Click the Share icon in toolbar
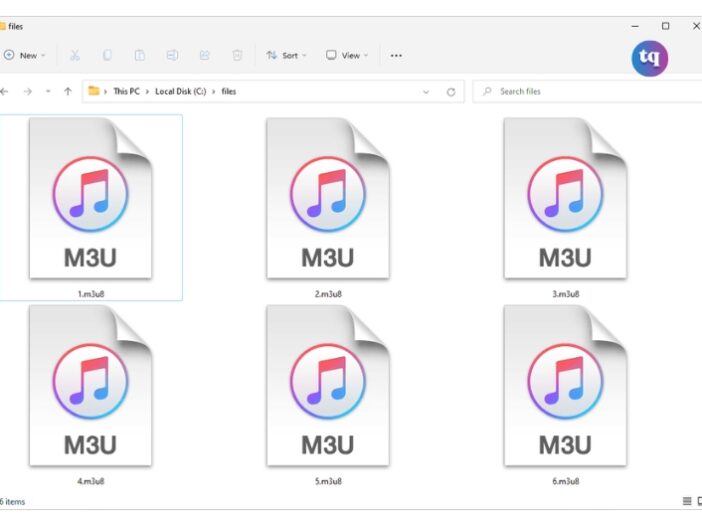 click(x=205, y=55)
